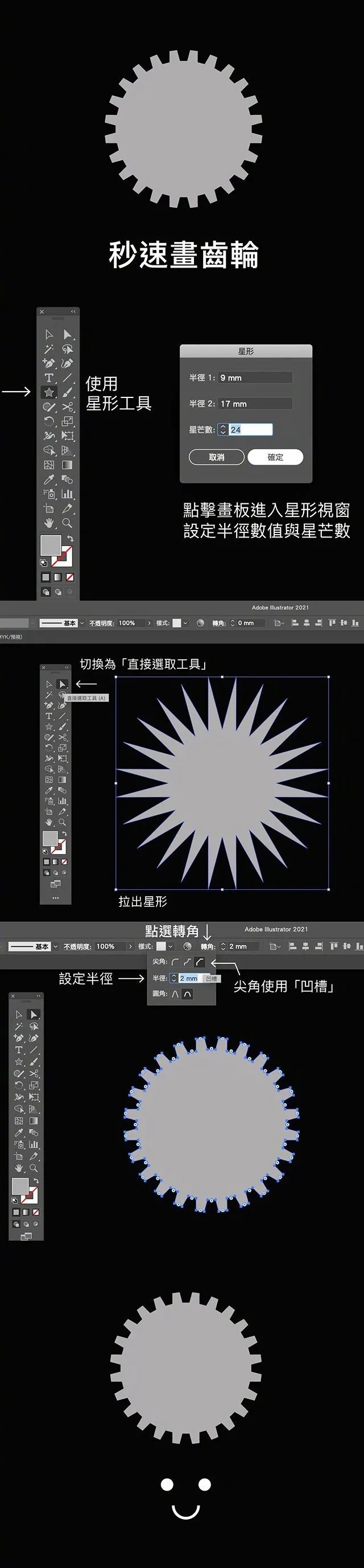This screenshot has width=364, height=1568.
Task: Expand opacity arrow after 100% in 轉角 0 mm bar
Action: coord(149,623)
